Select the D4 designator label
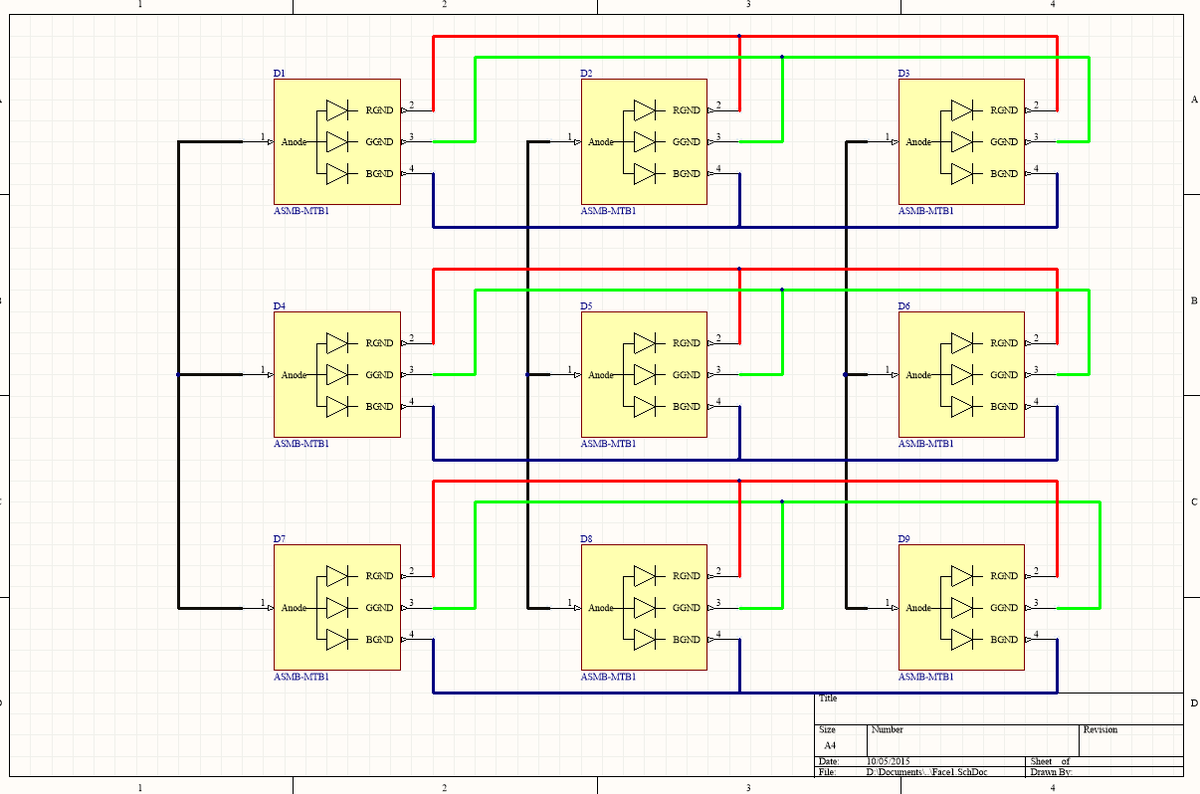Screen dimensions: 1200x794 (279, 305)
